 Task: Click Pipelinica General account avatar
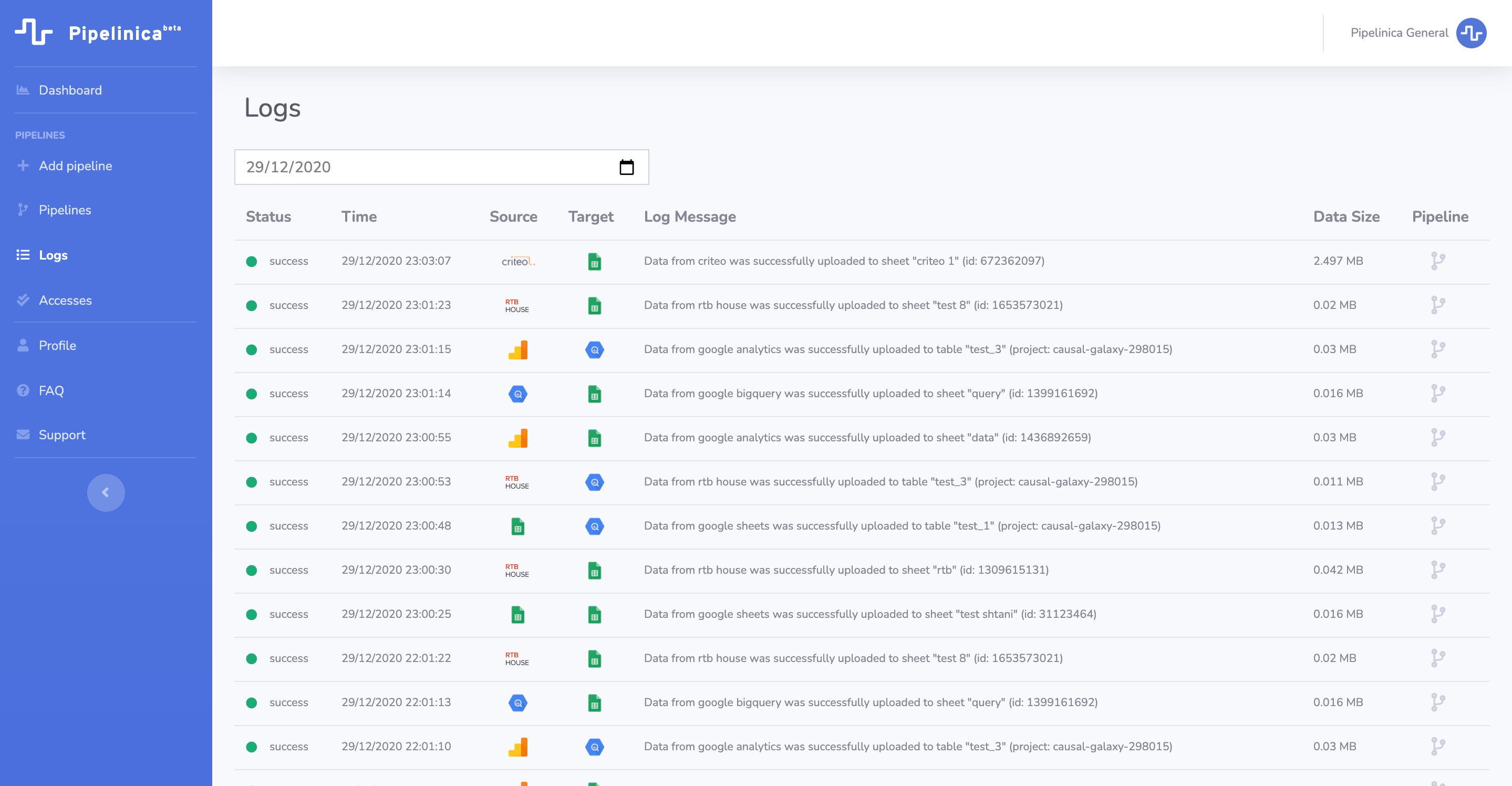[x=1470, y=33]
